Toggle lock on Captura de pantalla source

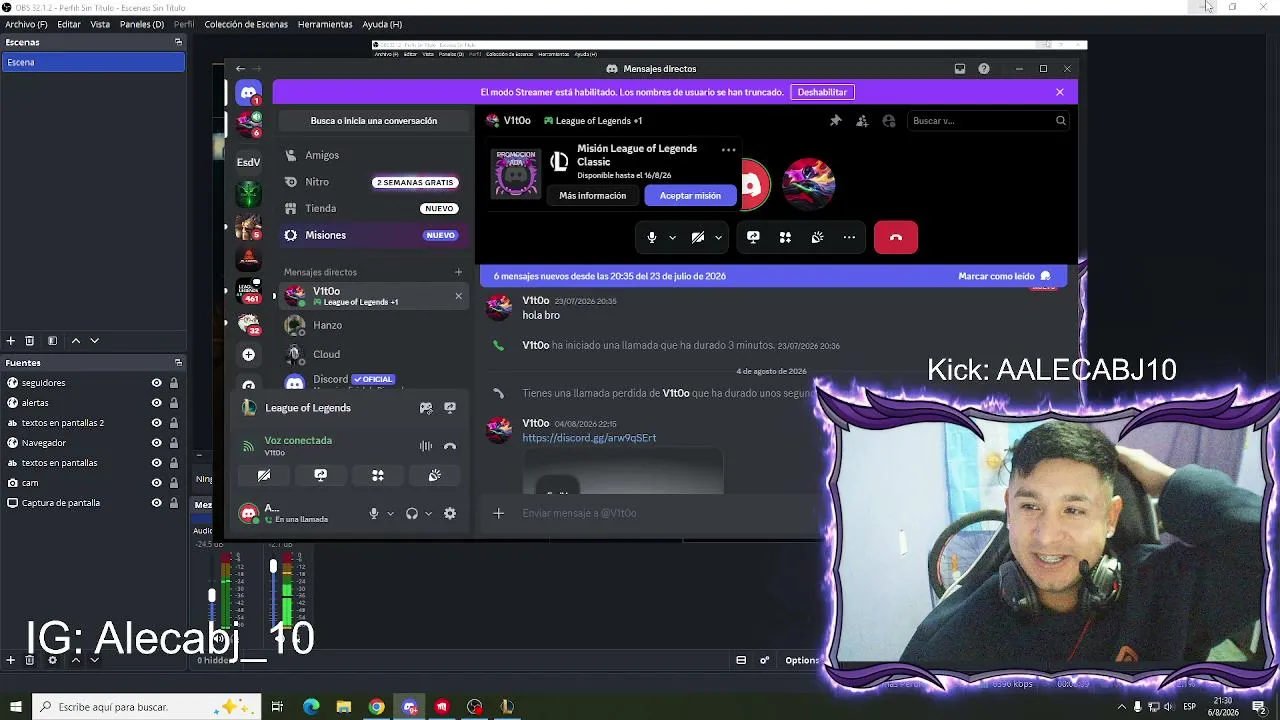pyautogui.click(x=174, y=503)
